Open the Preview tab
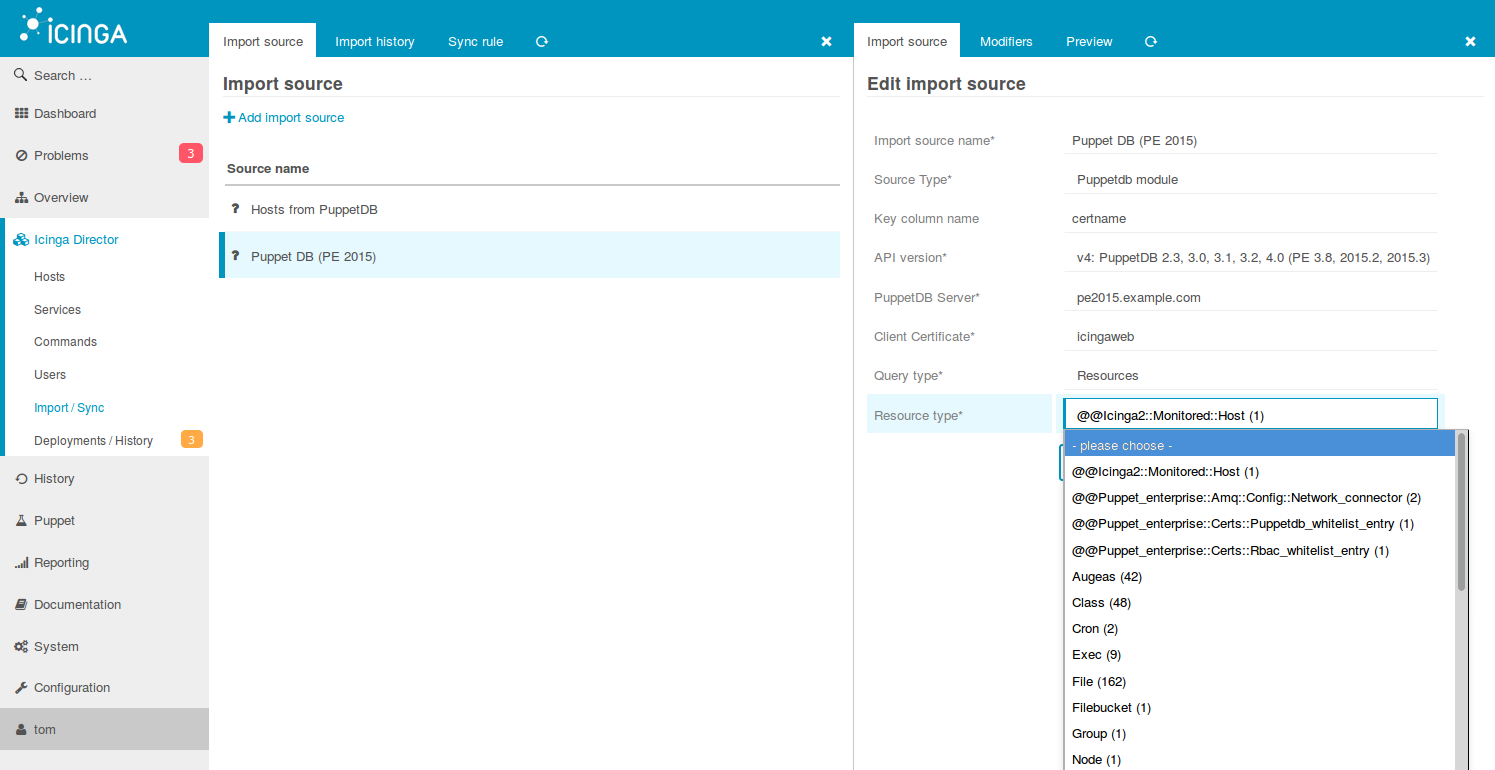The height and width of the screenshot is (770, 1495). click(1089, 41)
